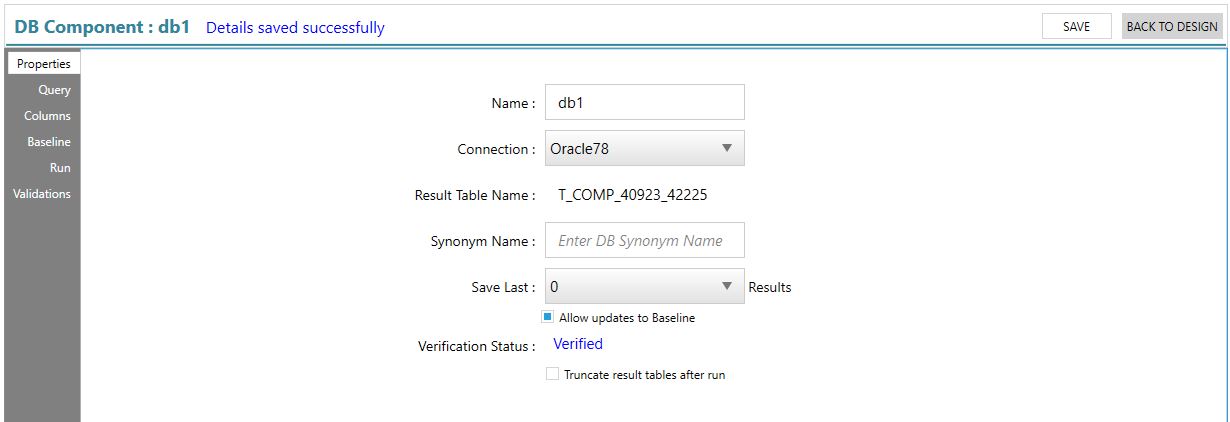Click BACK TO DESIGN button
The width and height of the screenshot is (1230, 422).
pyautogui.click(x=1172, y=27)
